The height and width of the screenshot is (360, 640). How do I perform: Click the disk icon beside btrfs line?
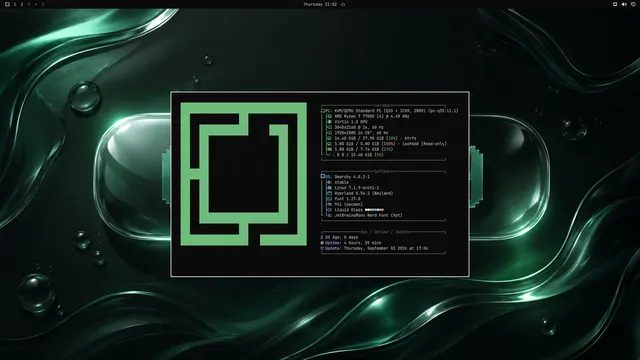click(x=329, y=138)
